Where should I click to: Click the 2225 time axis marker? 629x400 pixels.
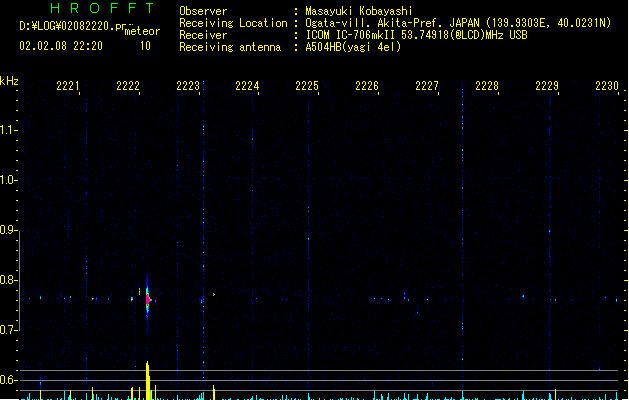pos(307,86)
